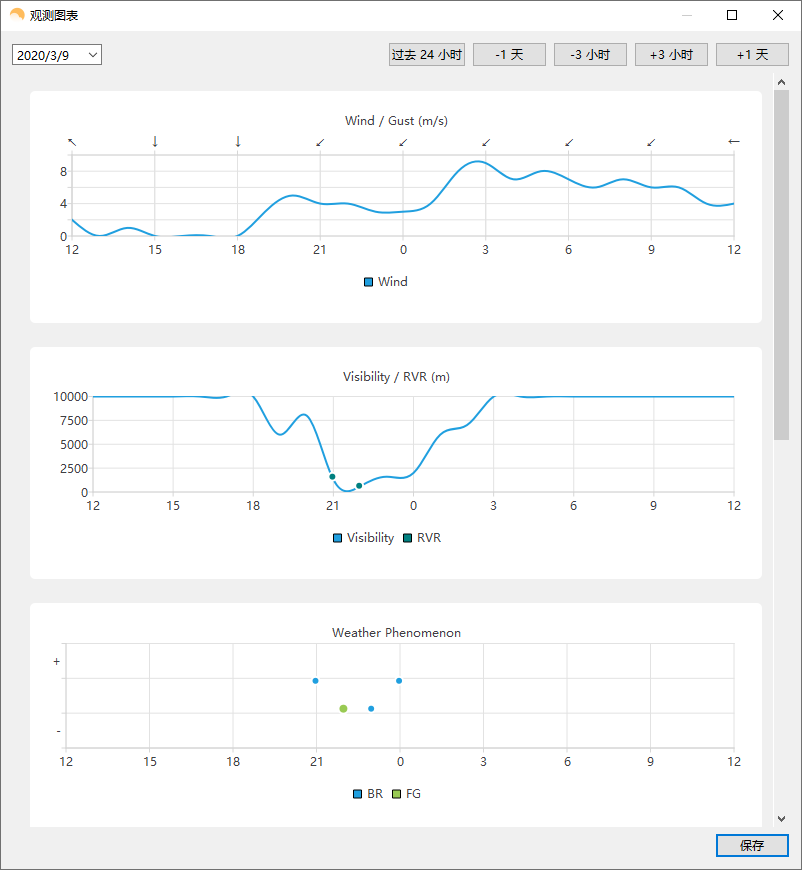Open the date dropdown showing 2020/3/9
Image resolution: width=802 pixels, height=870 pixels.
tap(57, 55)
